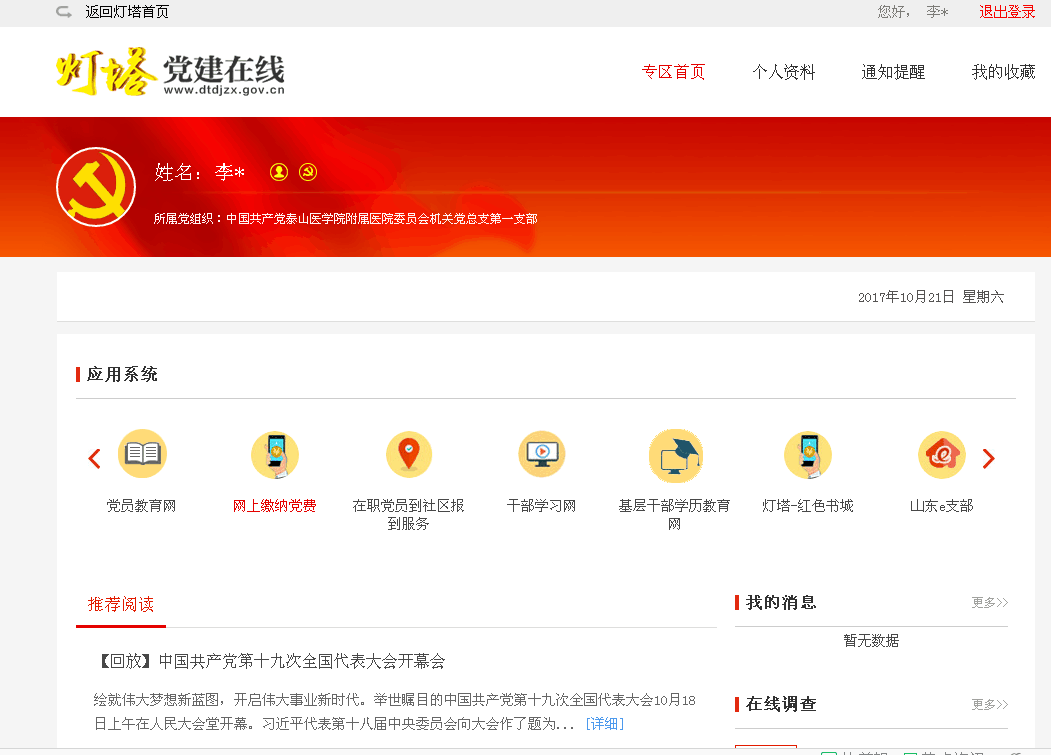Open the 基层干部学历教育网 graduation cap icon

click(x=675, y=456)
